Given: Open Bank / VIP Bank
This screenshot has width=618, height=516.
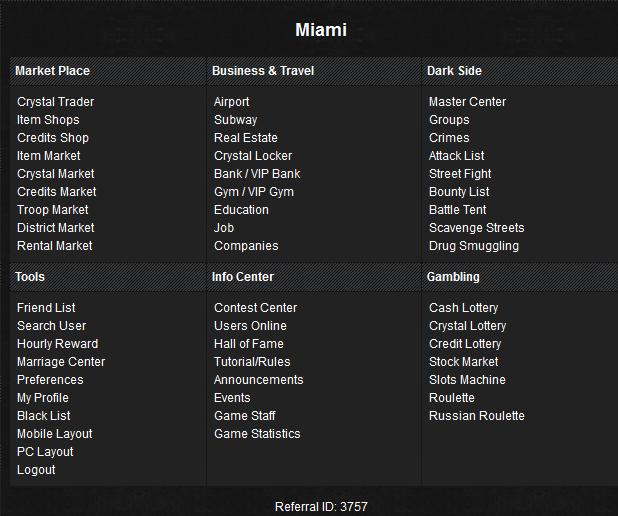Looking at the screenshot, I should 257,174.
